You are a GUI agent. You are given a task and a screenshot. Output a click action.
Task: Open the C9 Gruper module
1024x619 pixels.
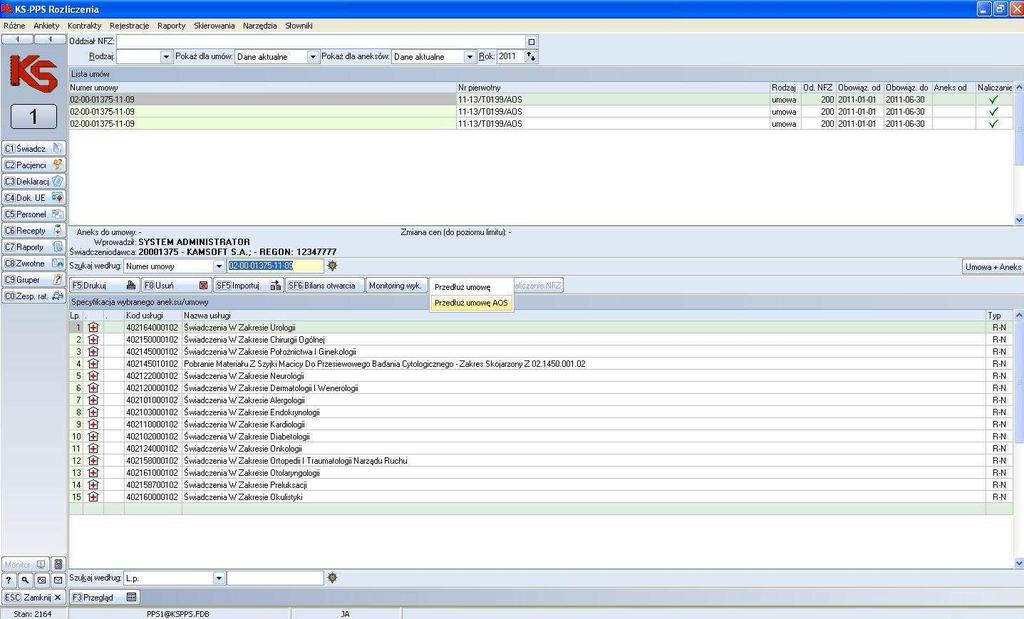33,279
